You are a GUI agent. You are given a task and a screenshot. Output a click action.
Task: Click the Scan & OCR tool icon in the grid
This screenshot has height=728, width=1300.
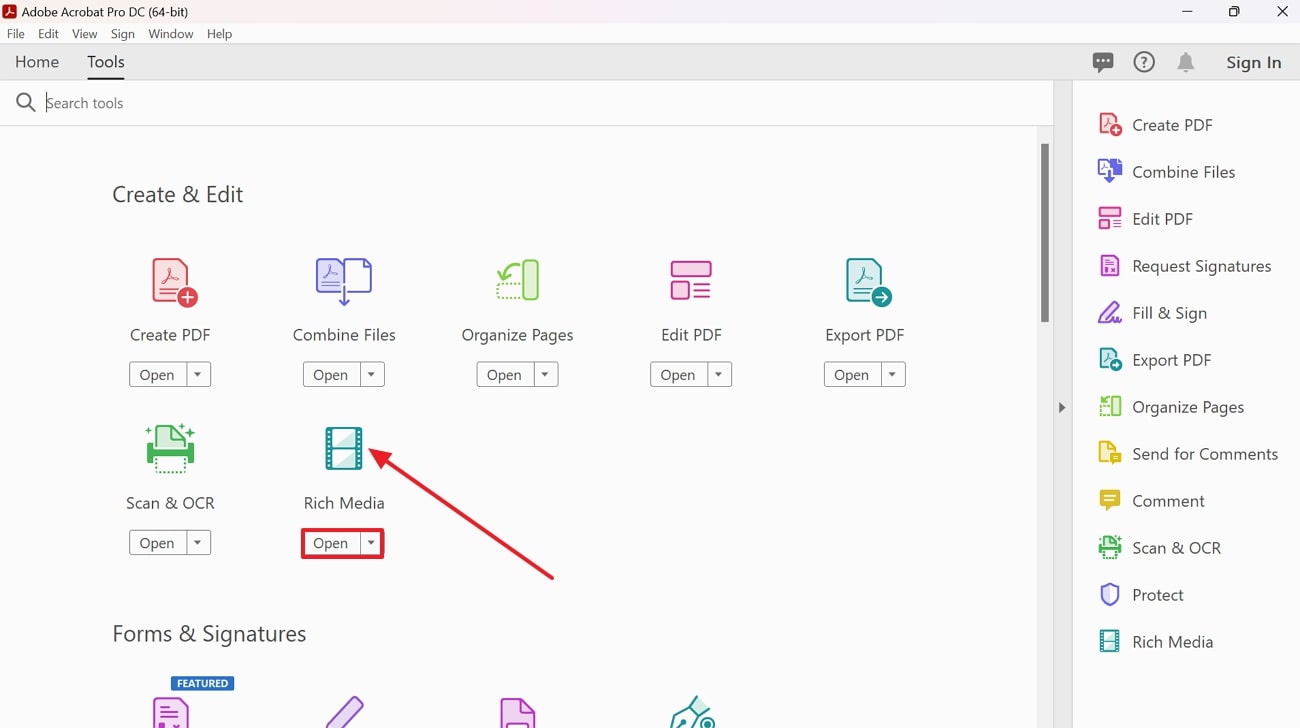(170, 448)
